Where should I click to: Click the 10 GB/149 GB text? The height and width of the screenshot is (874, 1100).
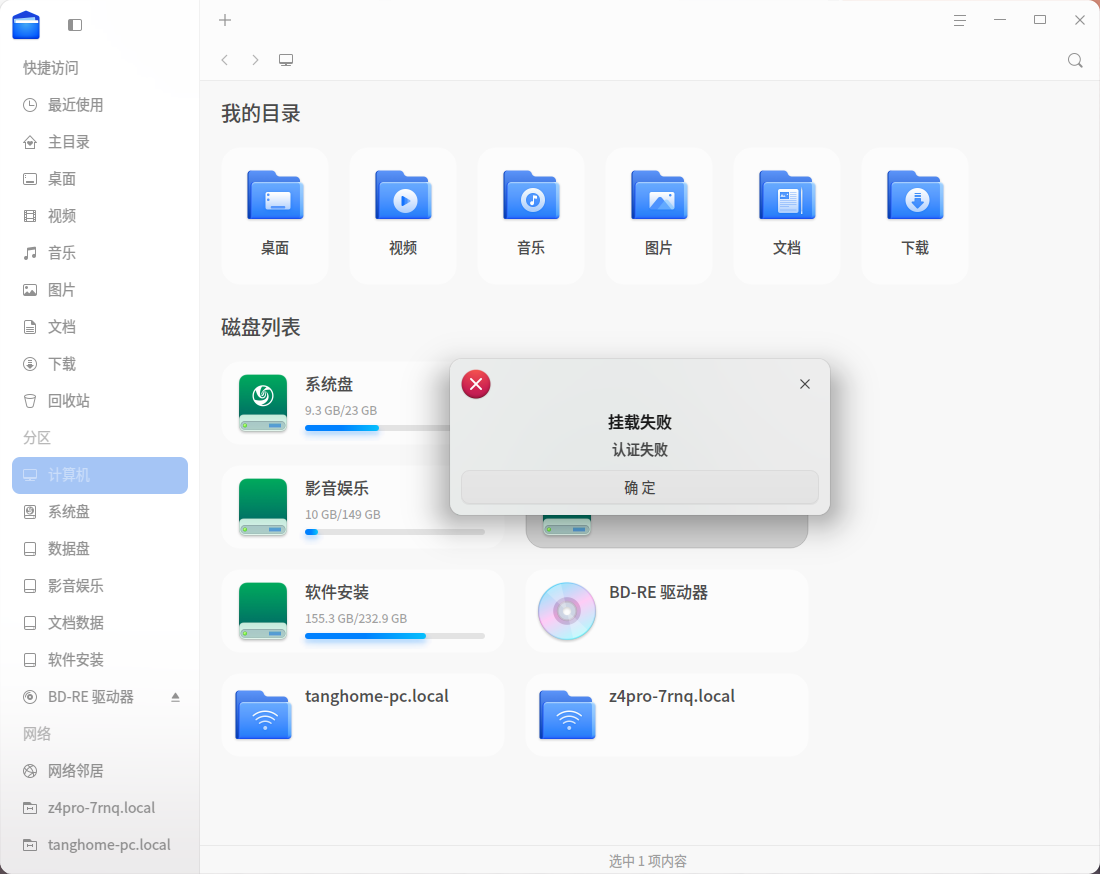343,515
